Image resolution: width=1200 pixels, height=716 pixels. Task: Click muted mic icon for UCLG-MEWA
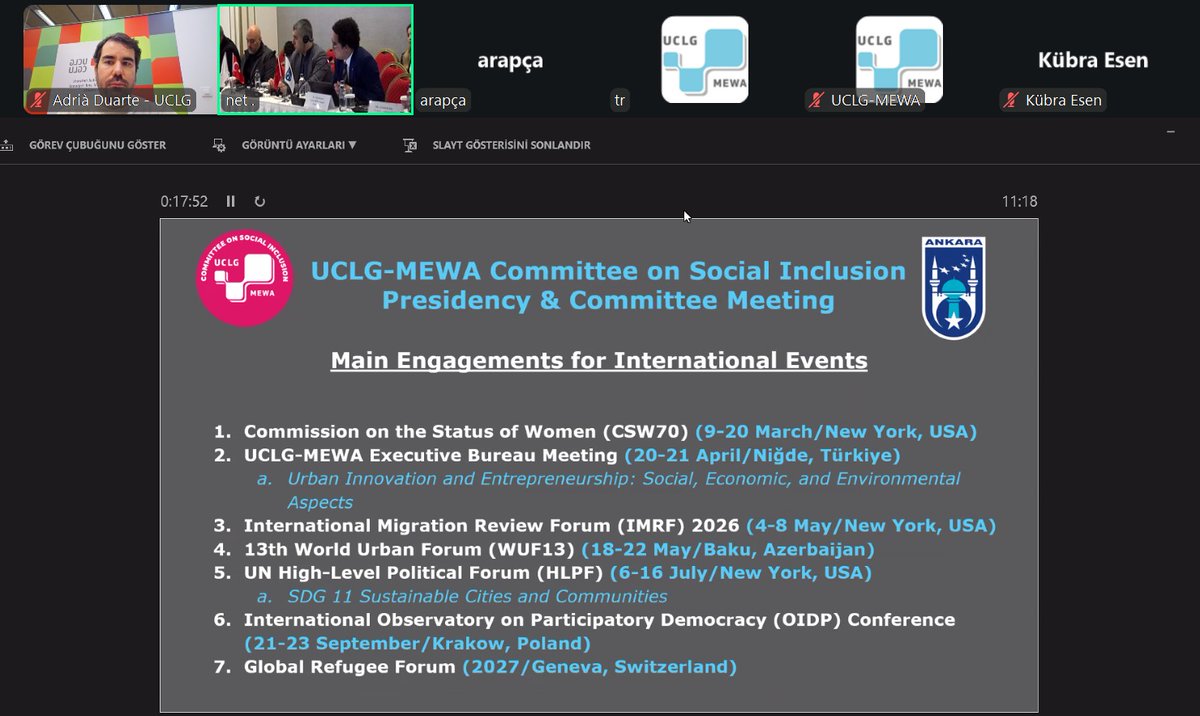(x=817, y=100)
